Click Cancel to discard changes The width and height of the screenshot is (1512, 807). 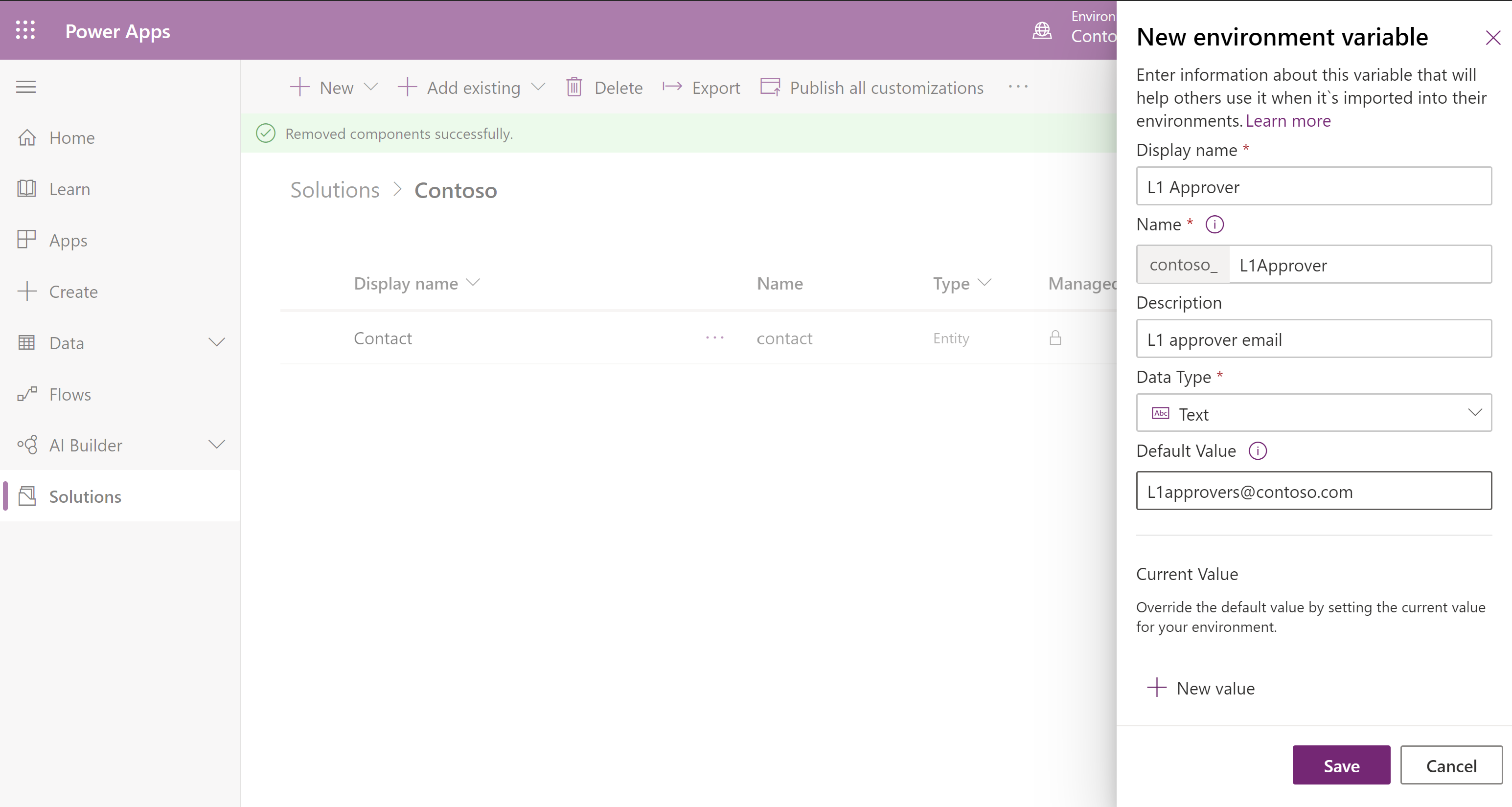pyautogui.click(x=1451, y=765)
